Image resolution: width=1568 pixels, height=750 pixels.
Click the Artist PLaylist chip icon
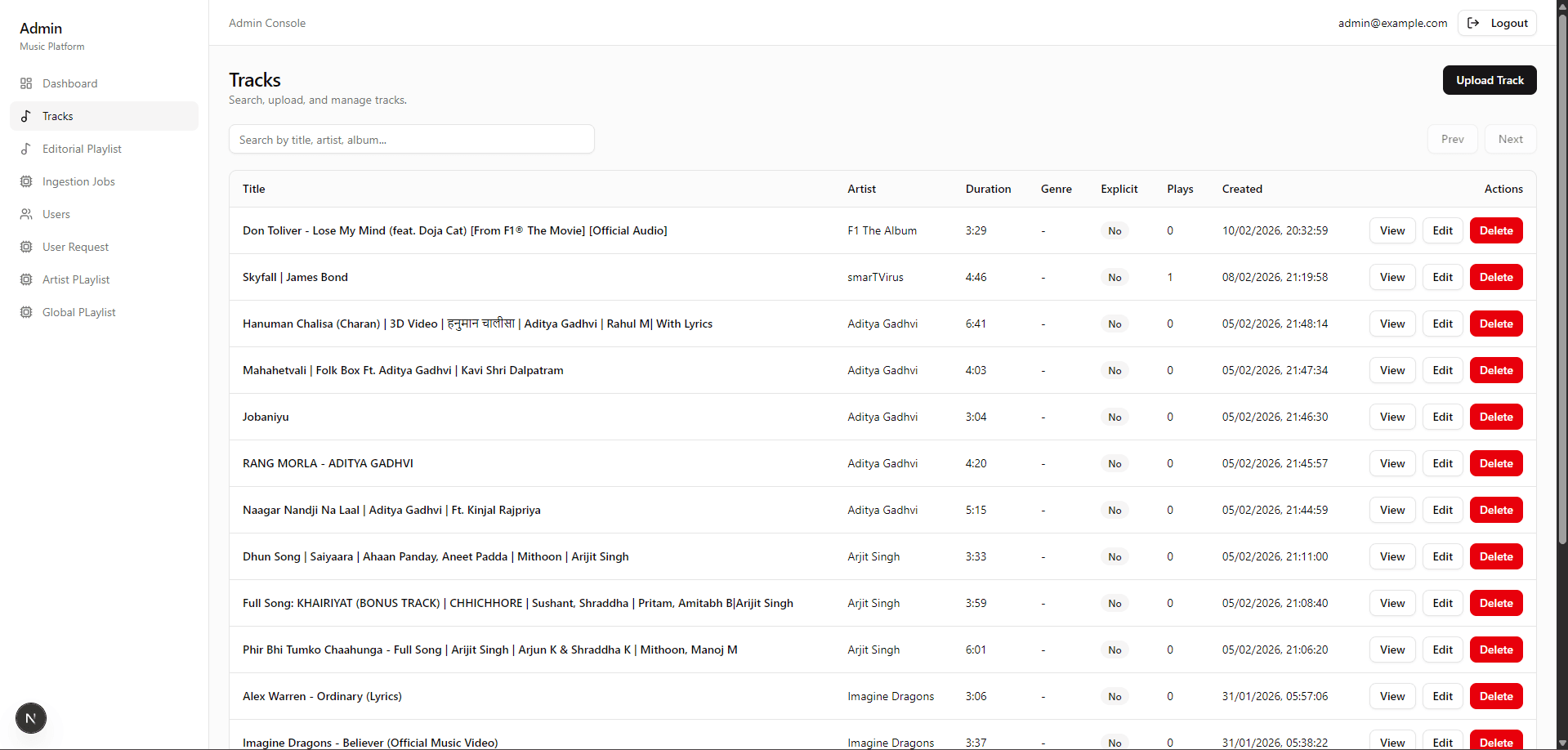point(26,279)
